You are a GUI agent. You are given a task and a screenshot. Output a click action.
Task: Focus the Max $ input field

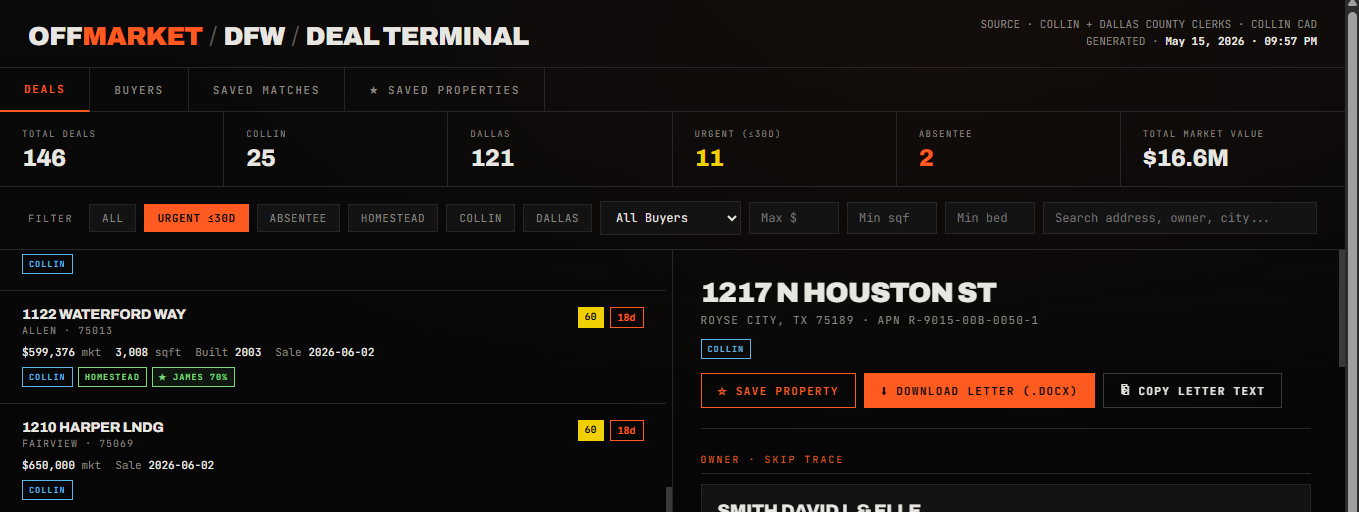pyautogui.click(x=794, y=218)
